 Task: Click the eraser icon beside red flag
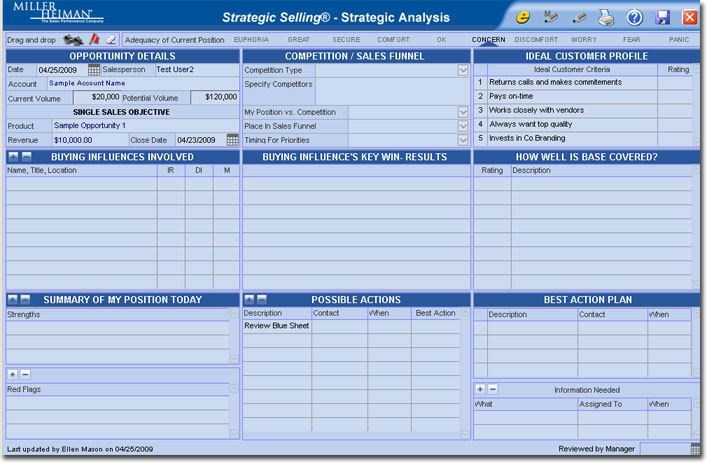[111, 39]
